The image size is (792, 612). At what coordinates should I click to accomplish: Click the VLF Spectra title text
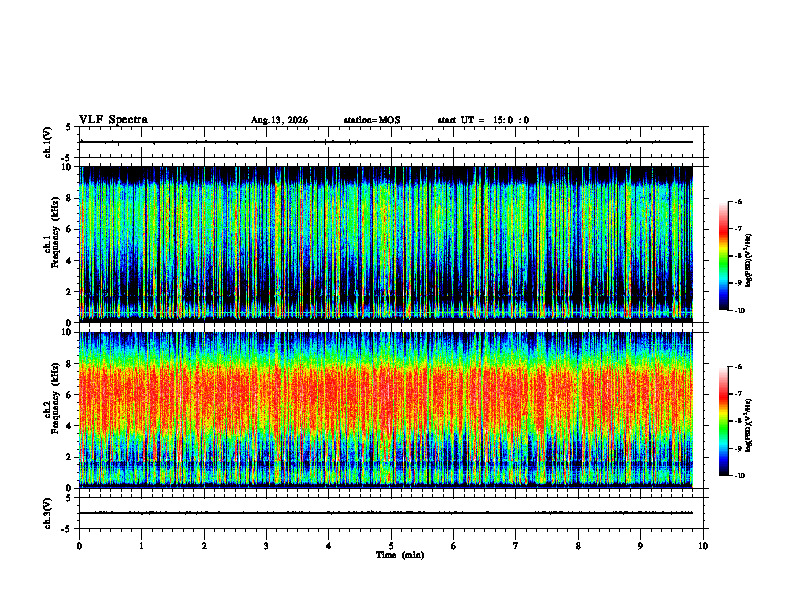click(113, 120)
